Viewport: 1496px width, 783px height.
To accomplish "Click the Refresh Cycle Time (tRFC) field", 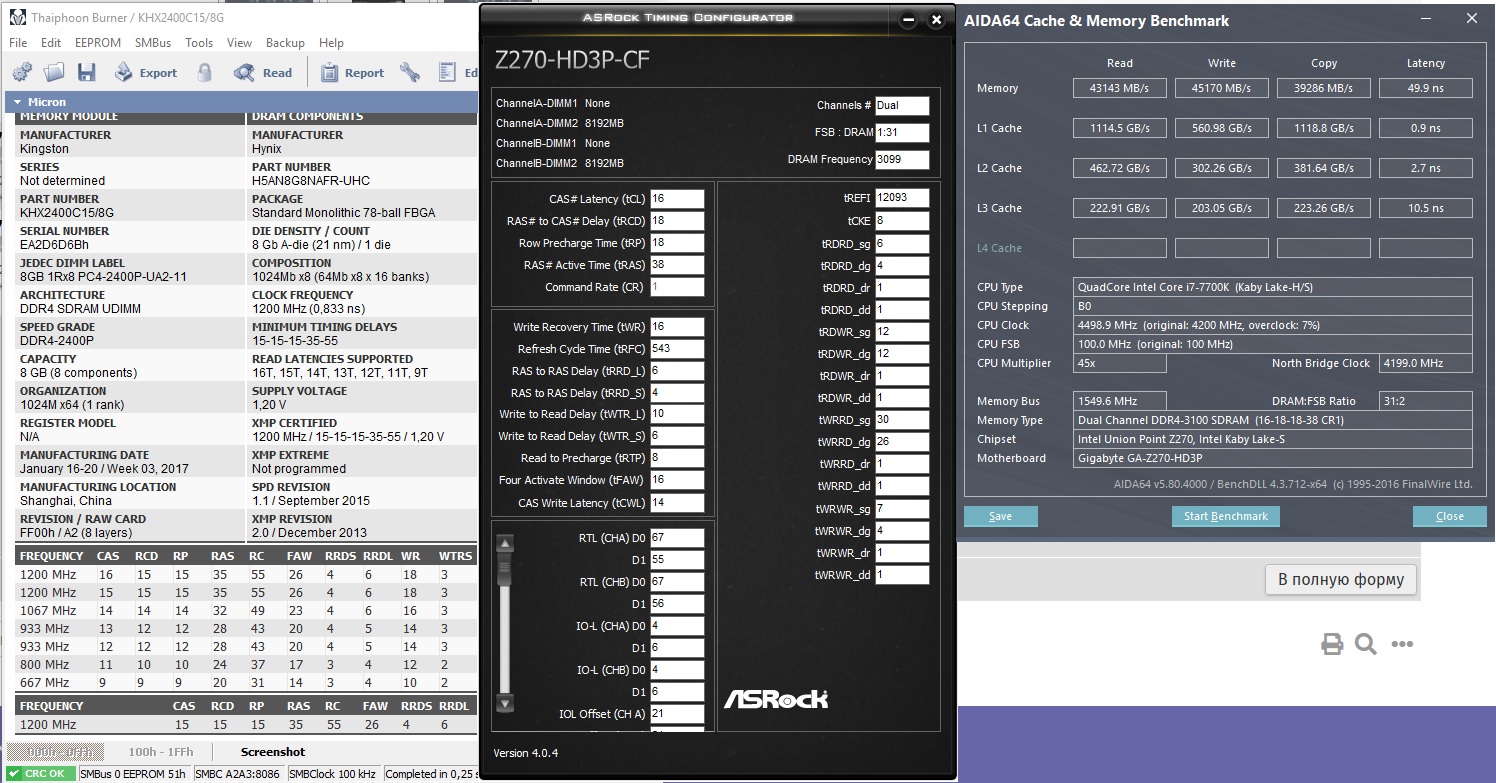I will tap(677, 349).
